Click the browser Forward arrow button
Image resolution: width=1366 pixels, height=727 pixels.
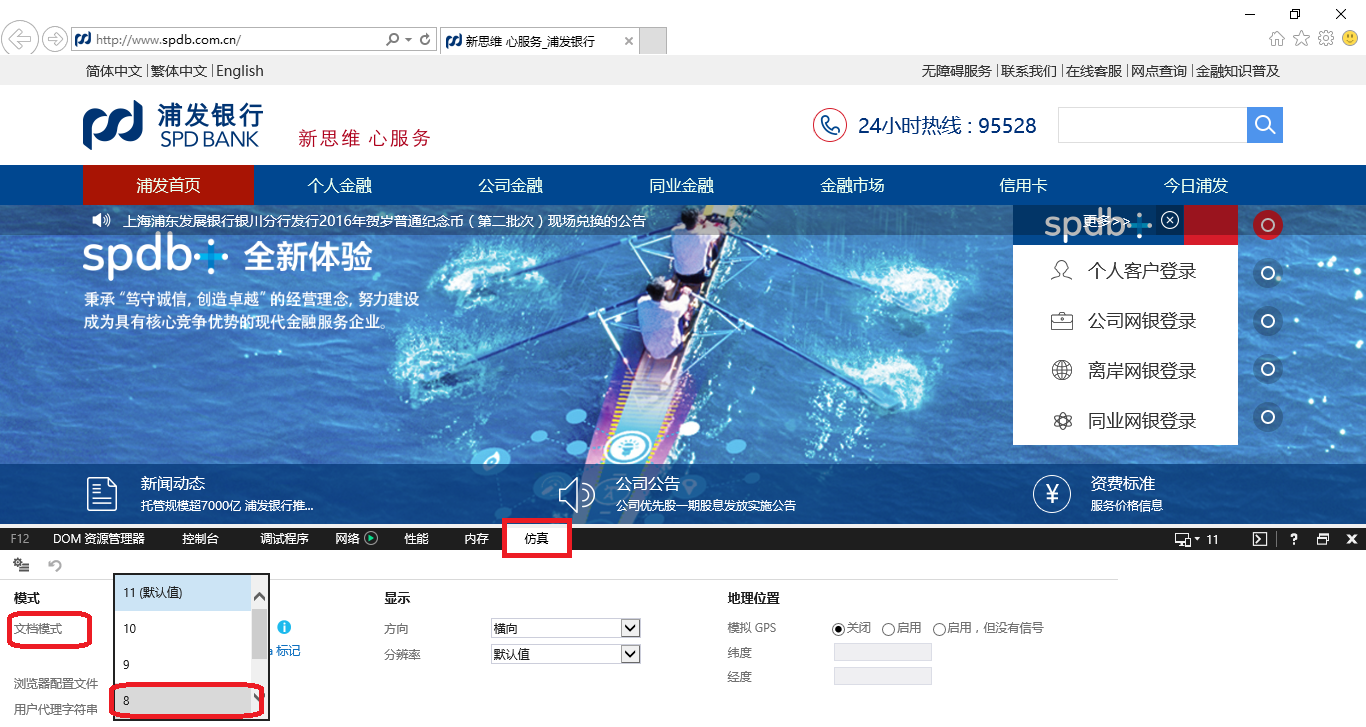[x=54, y=40]
